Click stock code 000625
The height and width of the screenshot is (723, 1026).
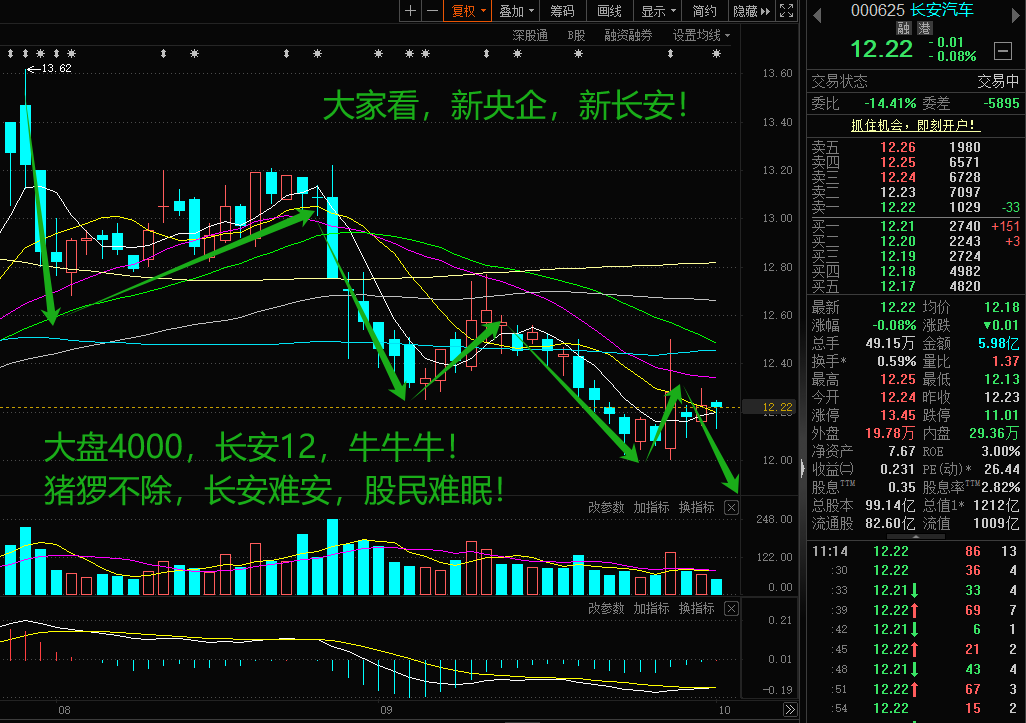coord(877,10)
